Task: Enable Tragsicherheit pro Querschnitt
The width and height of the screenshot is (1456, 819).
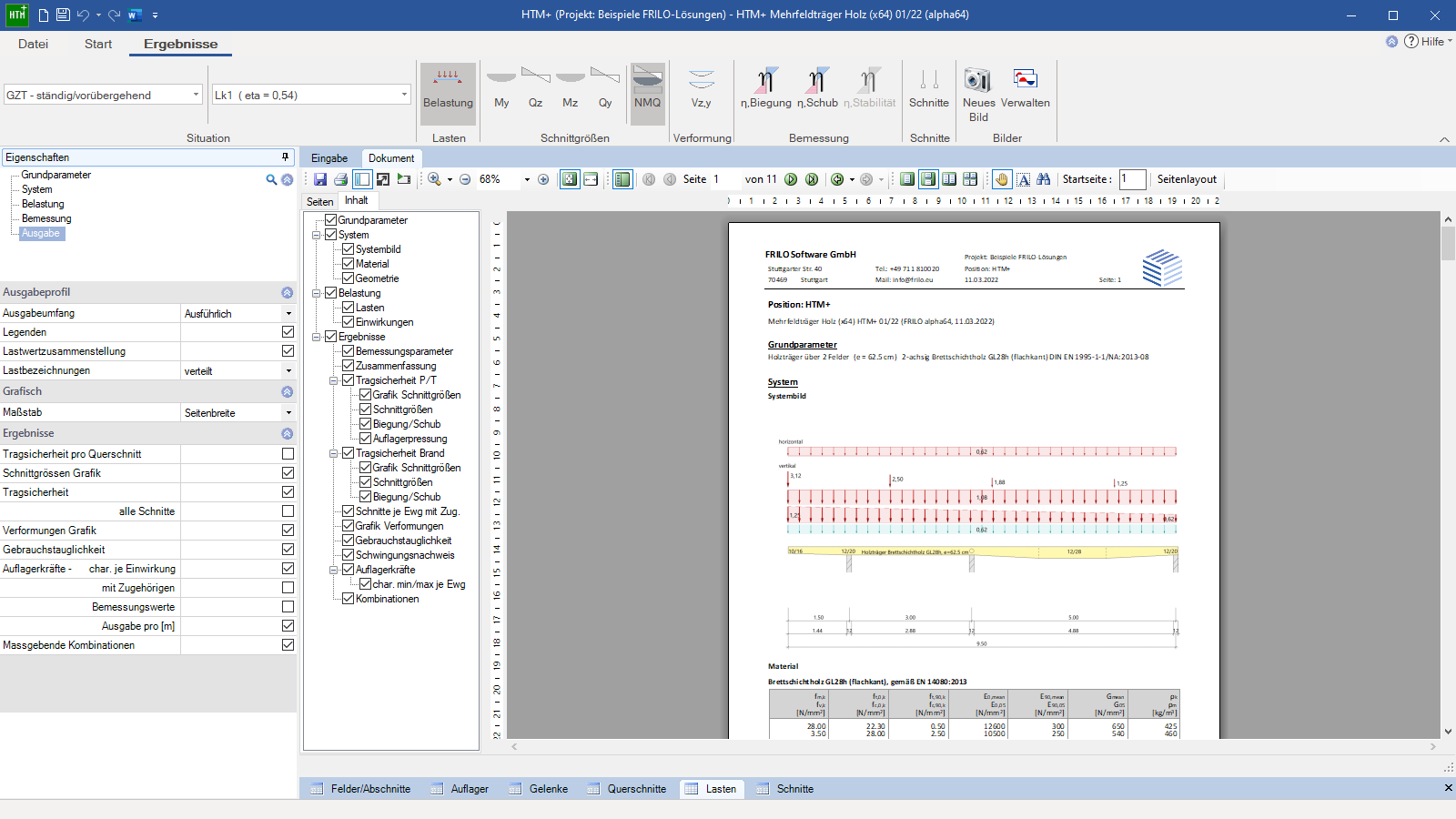Action: click(288, 454)
